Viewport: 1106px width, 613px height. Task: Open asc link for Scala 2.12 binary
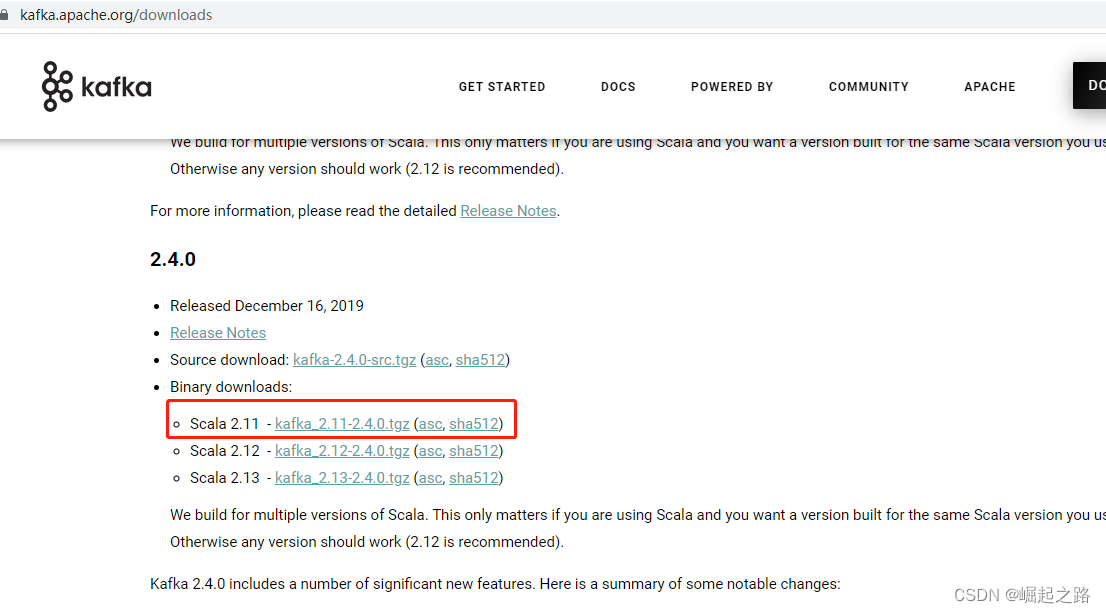(x=430, y=451)
